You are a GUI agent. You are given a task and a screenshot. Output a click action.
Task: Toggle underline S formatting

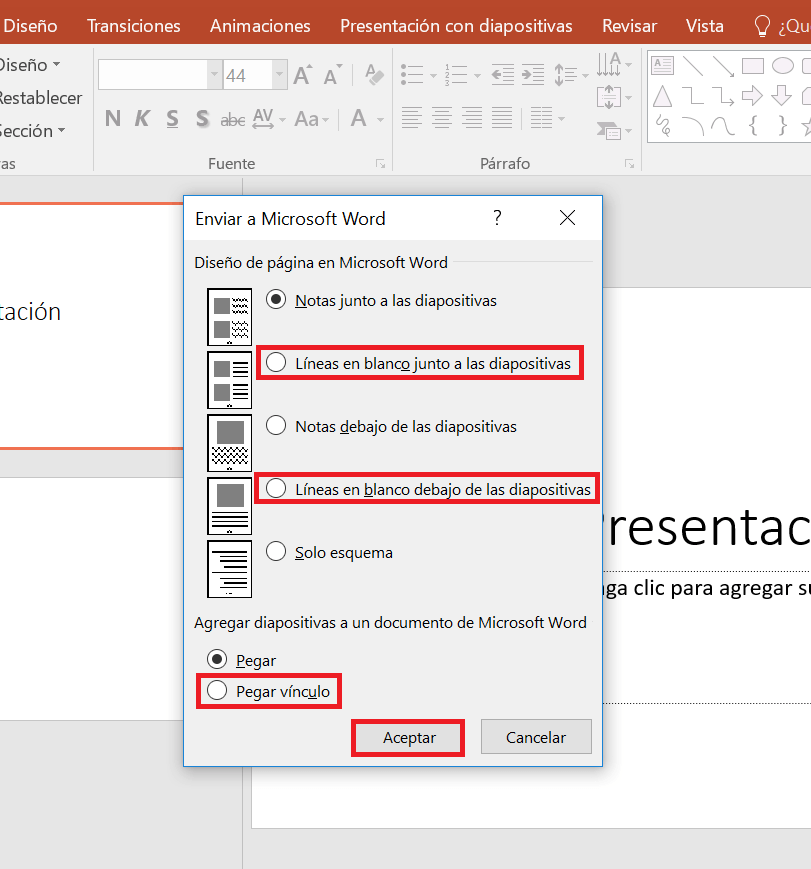pyautogui.click(x=172, y=118)
